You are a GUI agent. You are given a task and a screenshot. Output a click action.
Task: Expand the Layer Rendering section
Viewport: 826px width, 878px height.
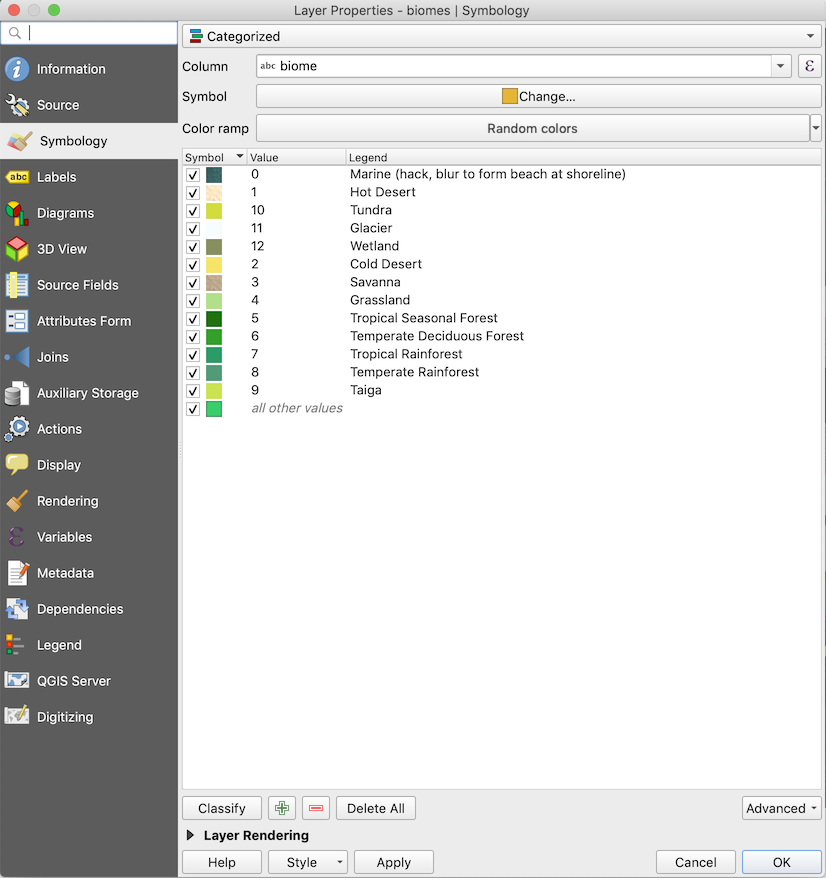point(190,835)
